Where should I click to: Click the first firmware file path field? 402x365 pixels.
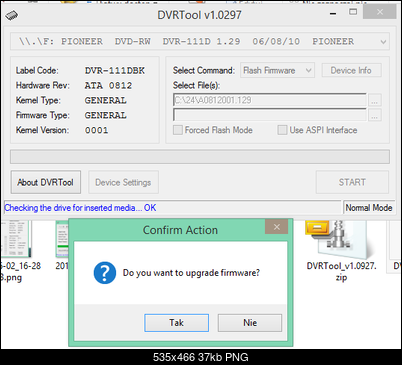270,100
